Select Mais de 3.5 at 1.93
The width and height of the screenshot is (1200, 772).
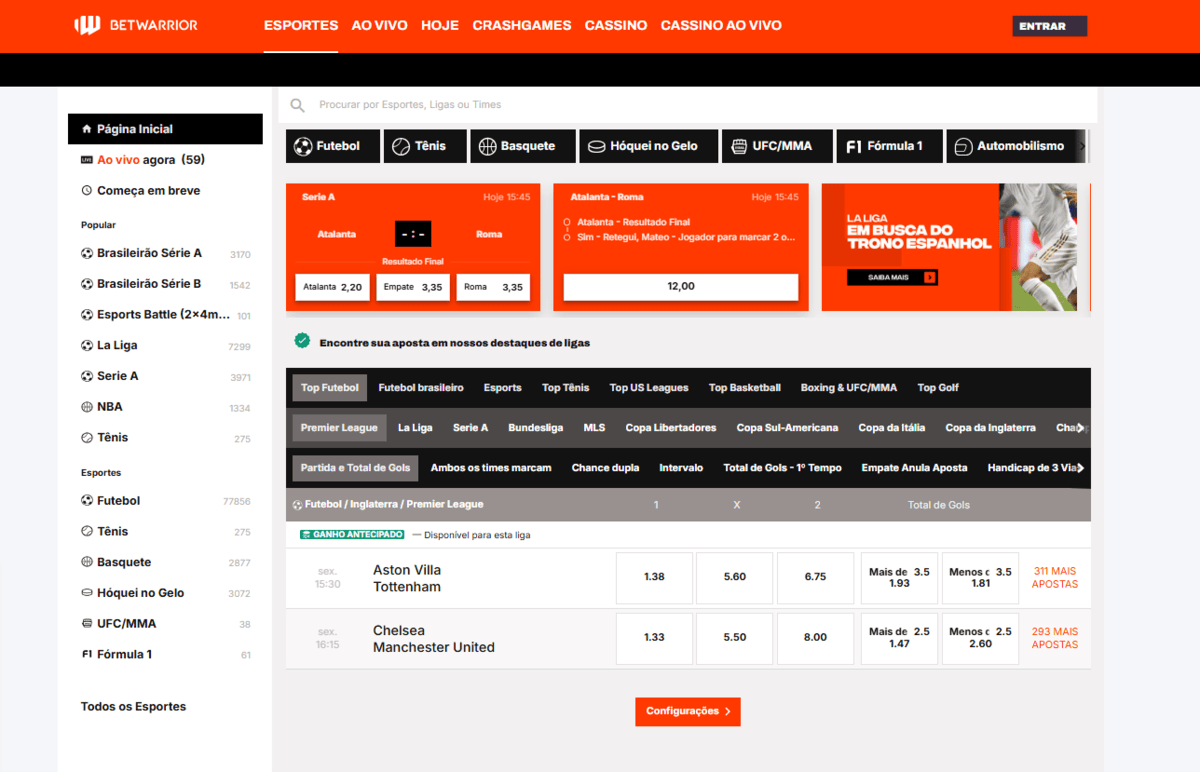(899, 578)
